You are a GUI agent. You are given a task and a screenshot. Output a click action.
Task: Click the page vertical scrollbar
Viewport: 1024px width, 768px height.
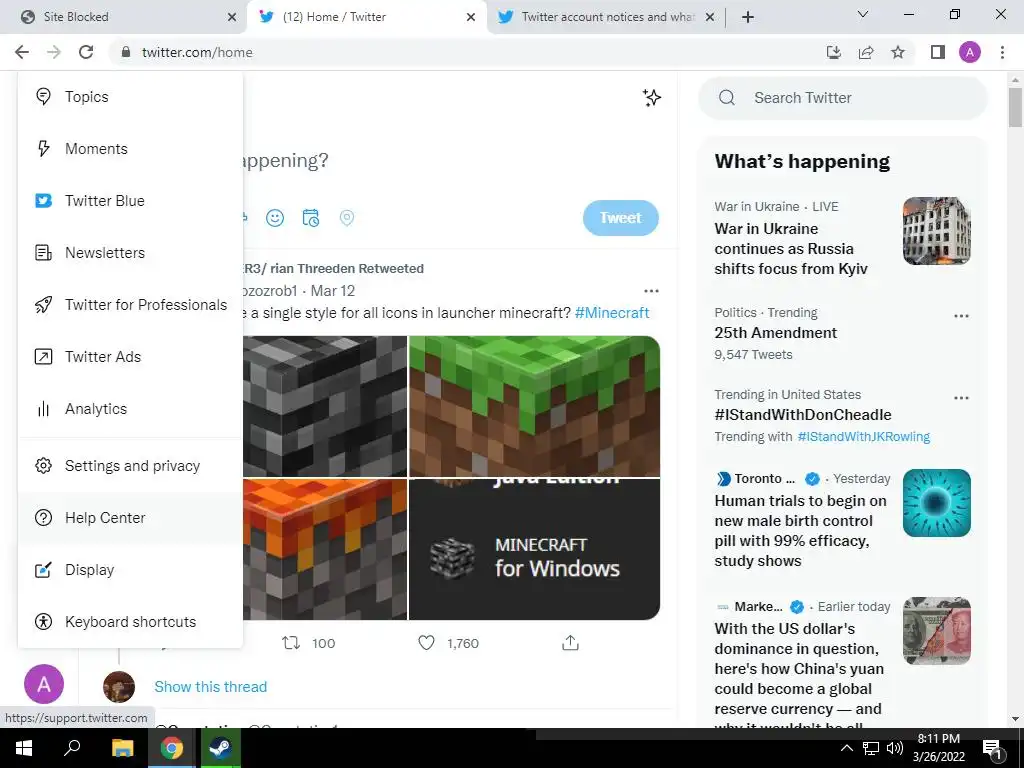click(1015, 106)
